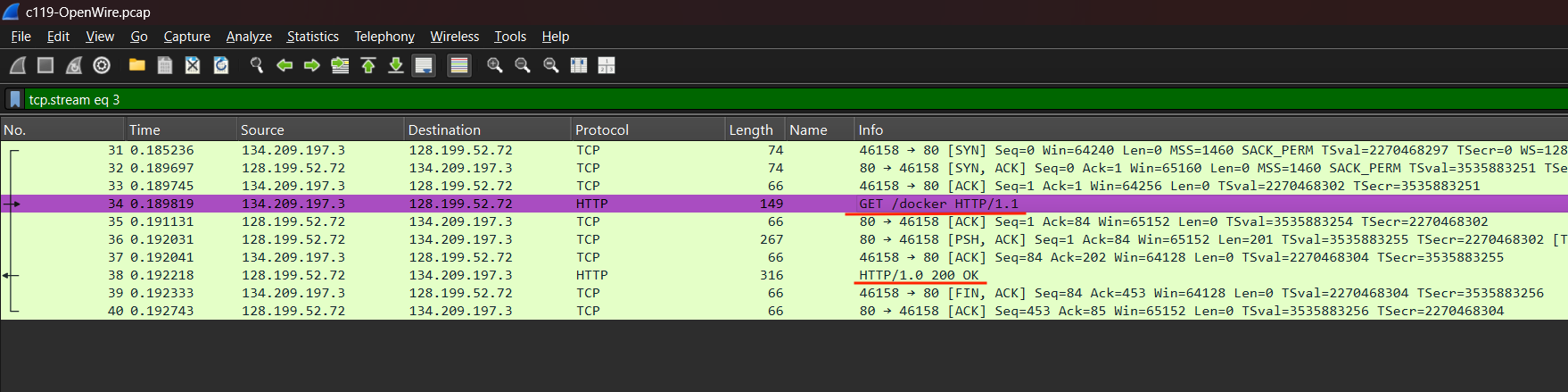
Task: Open the Help menu
Action: pos(556,37)
